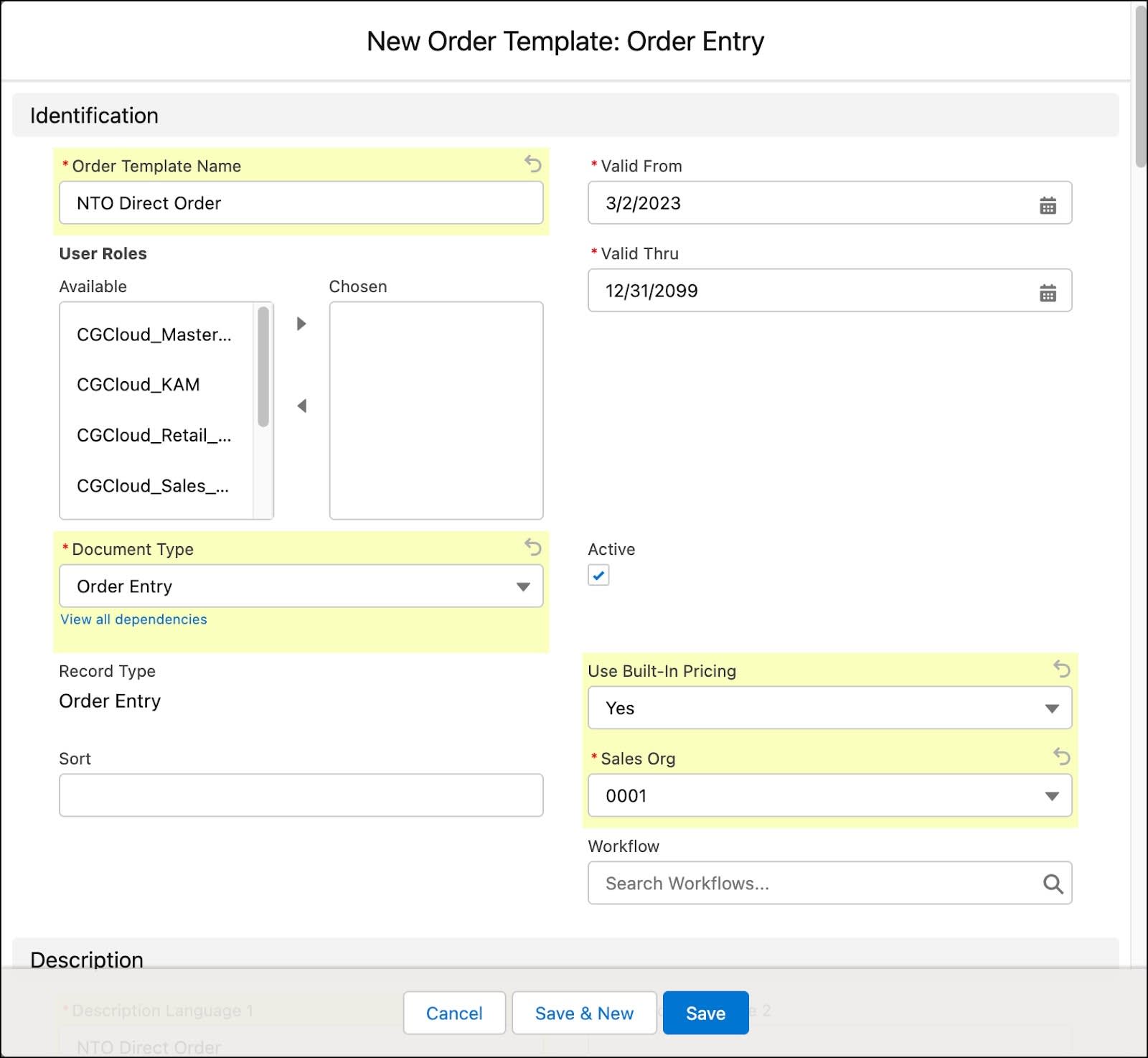Click the left arrow to remove a chosen role

click(x=301, y=406)
